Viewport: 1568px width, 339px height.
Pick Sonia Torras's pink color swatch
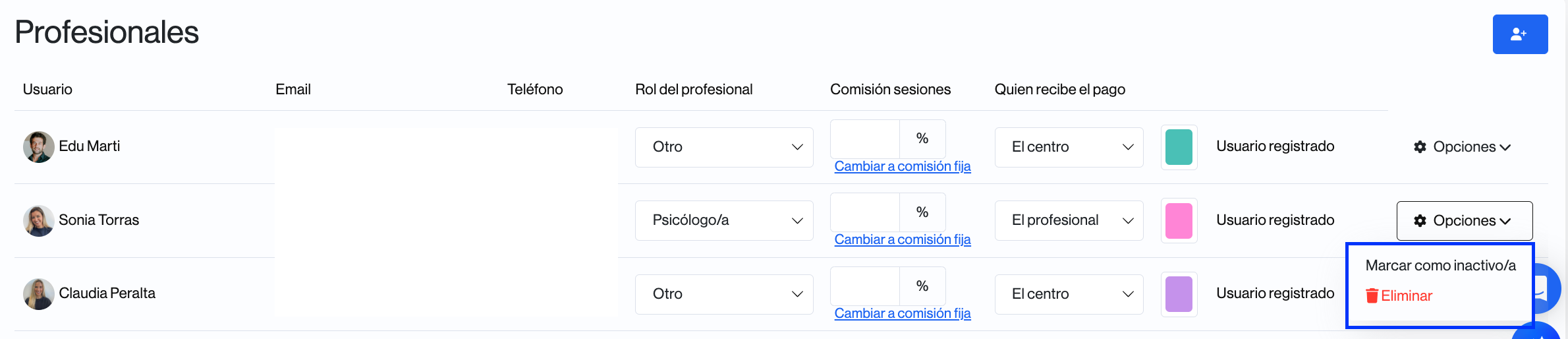1179,220
